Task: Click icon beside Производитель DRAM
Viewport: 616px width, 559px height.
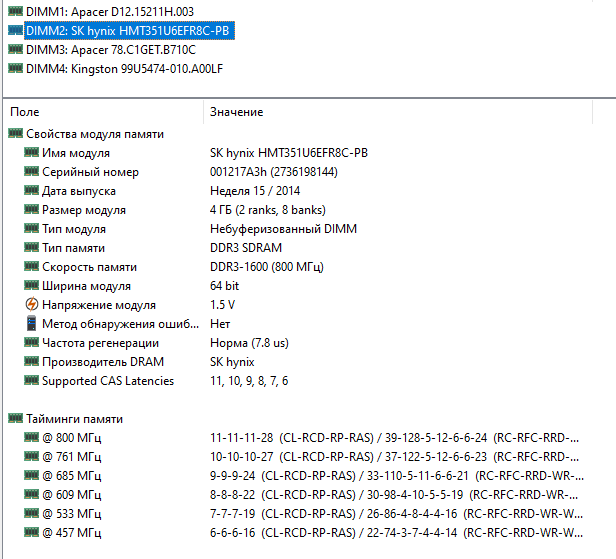Action: (31, 361)
